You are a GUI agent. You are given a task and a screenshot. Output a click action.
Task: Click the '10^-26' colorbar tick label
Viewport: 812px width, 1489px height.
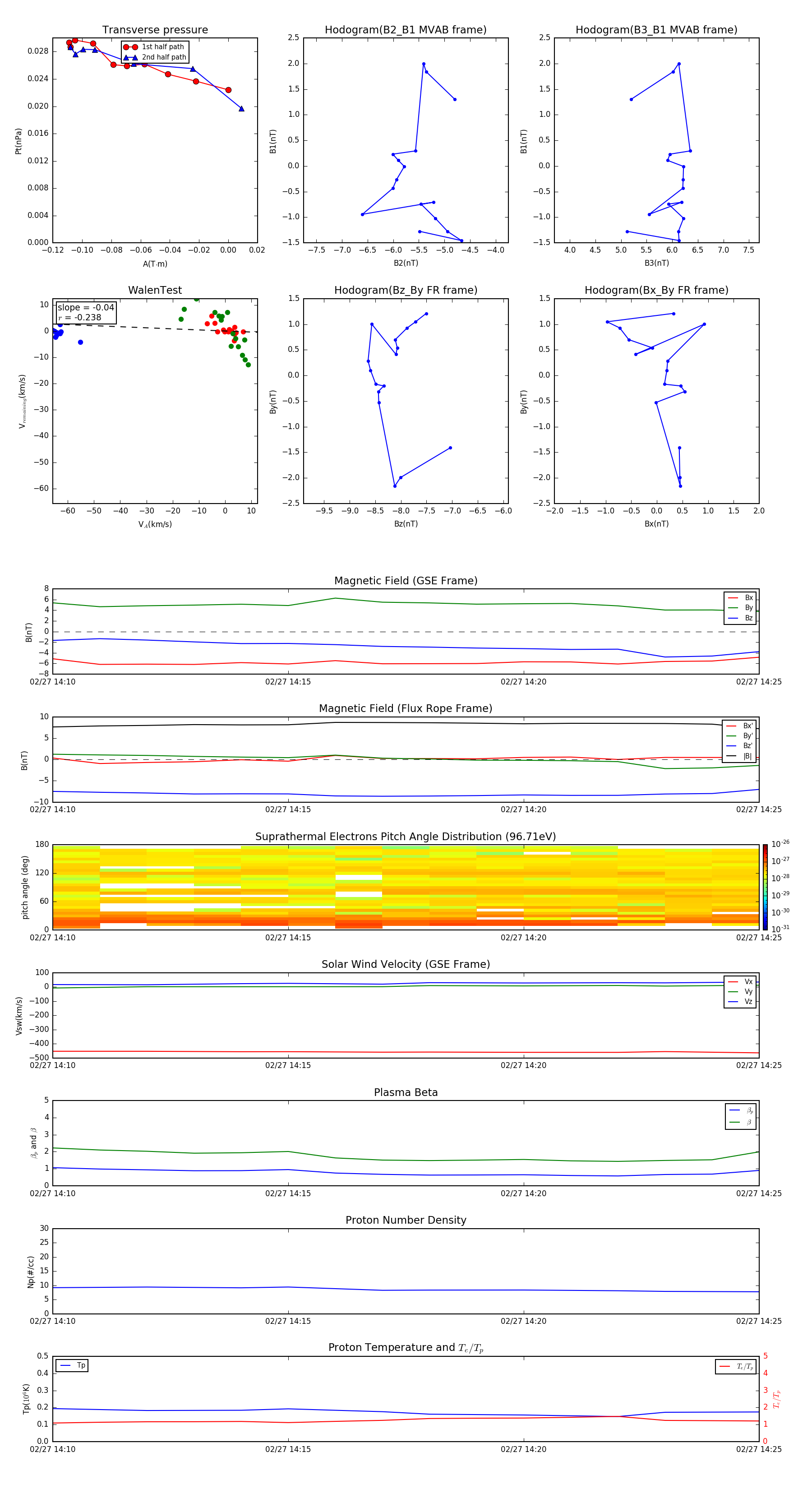780,844
